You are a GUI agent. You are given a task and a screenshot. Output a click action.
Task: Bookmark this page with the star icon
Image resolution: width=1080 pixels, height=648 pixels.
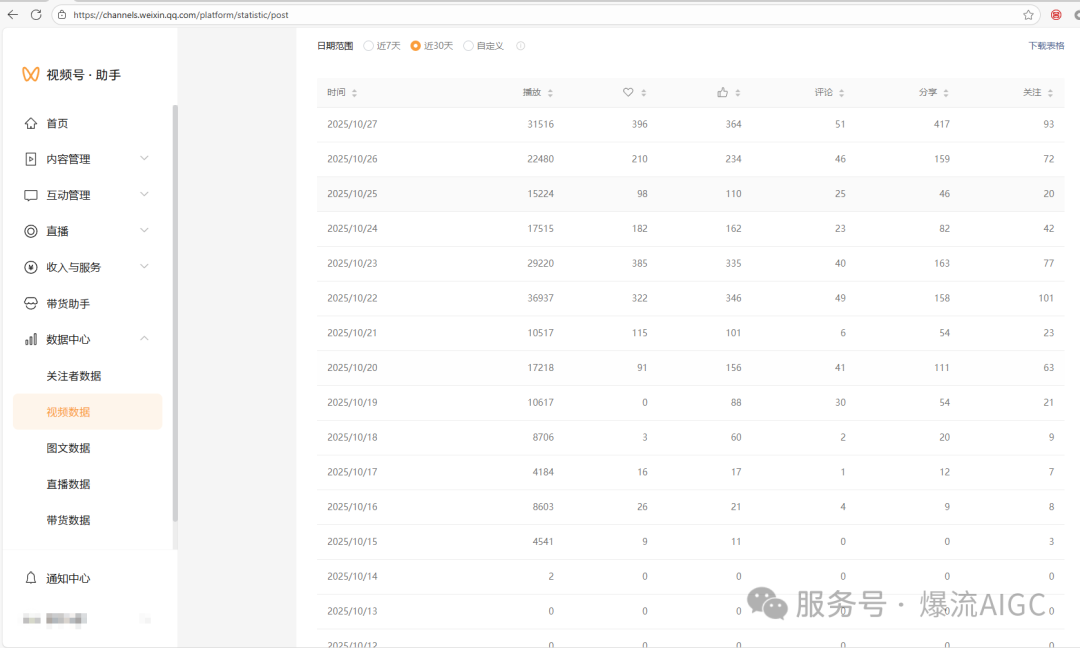(1028, 14)
